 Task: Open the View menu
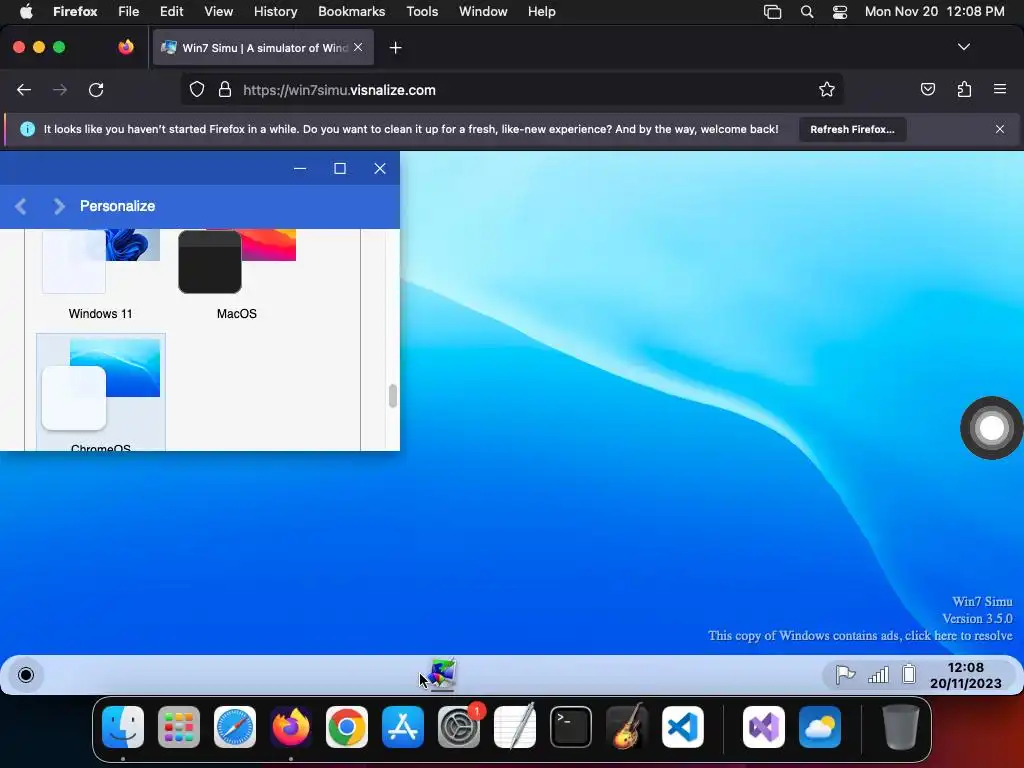(x=218, y=12)
